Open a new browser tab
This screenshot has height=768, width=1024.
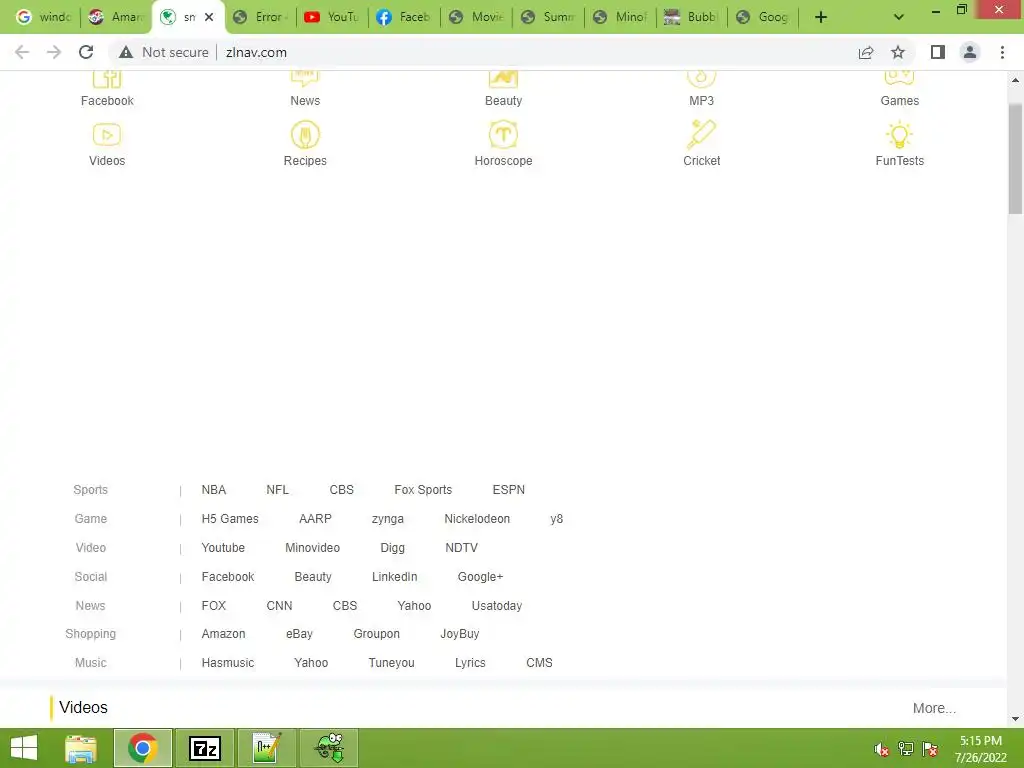821,17
